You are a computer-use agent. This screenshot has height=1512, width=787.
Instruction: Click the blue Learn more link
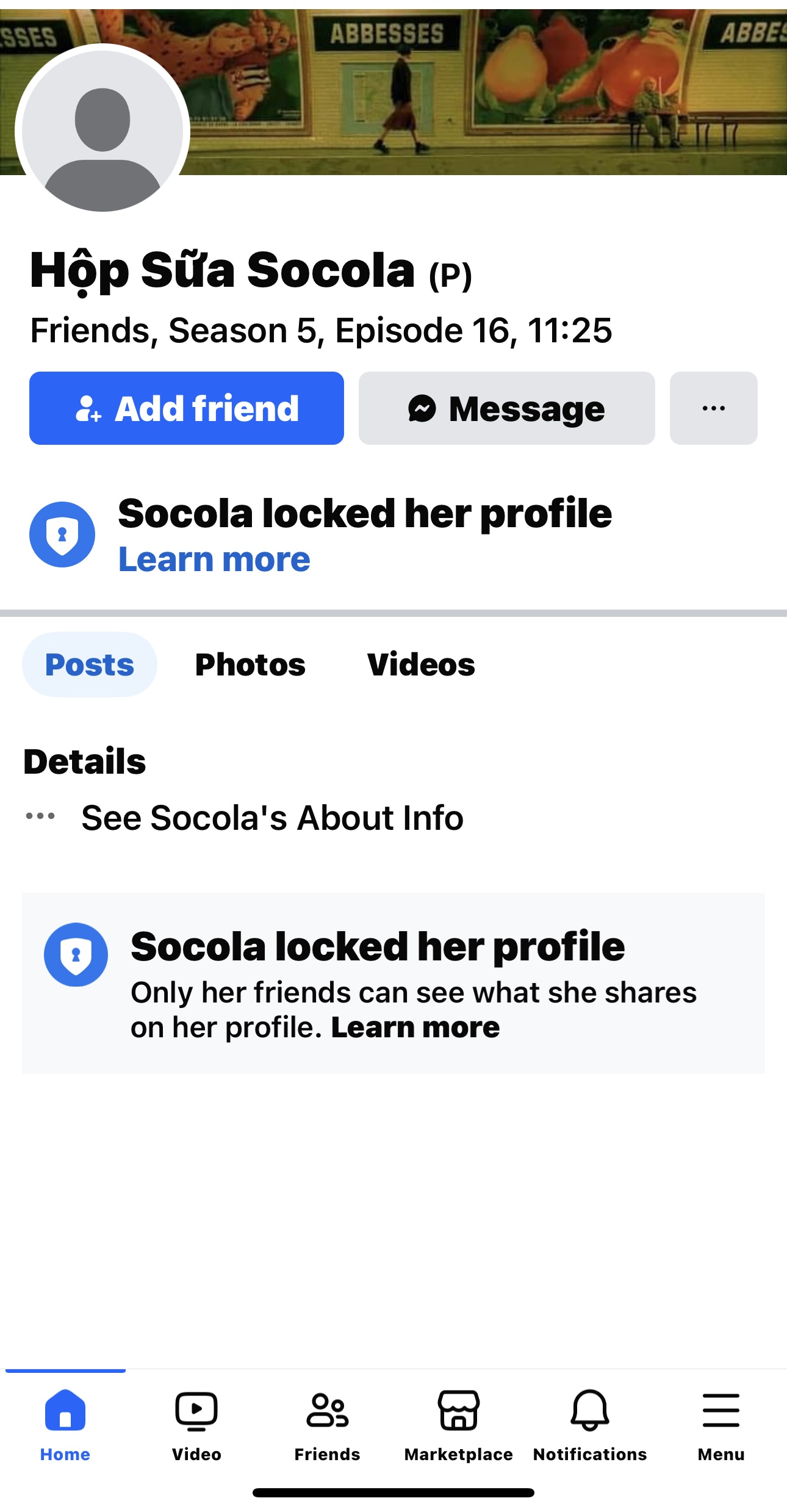(214, 560)
